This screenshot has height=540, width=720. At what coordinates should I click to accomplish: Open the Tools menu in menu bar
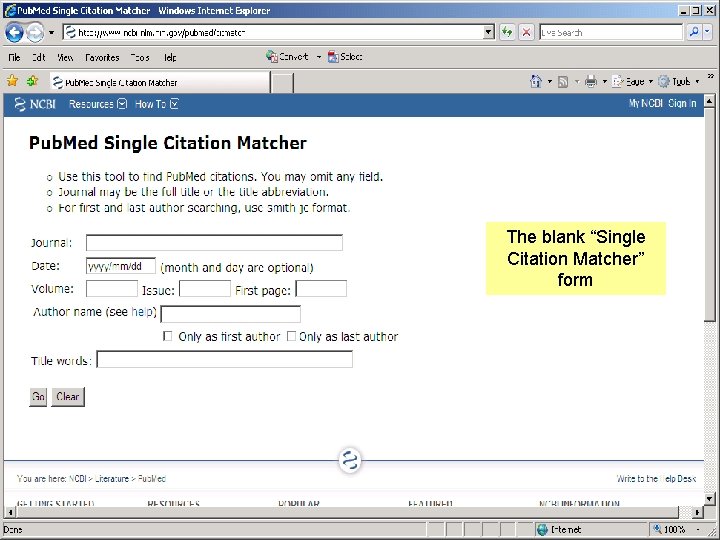click(x=140, y=57)
